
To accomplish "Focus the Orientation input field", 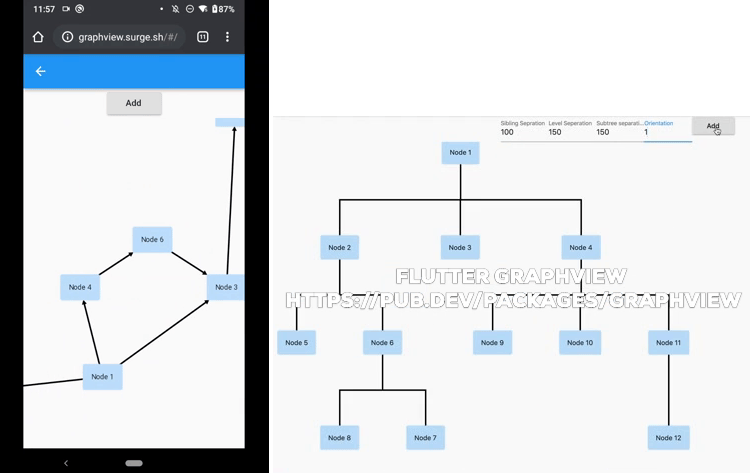I will [668, 129].
